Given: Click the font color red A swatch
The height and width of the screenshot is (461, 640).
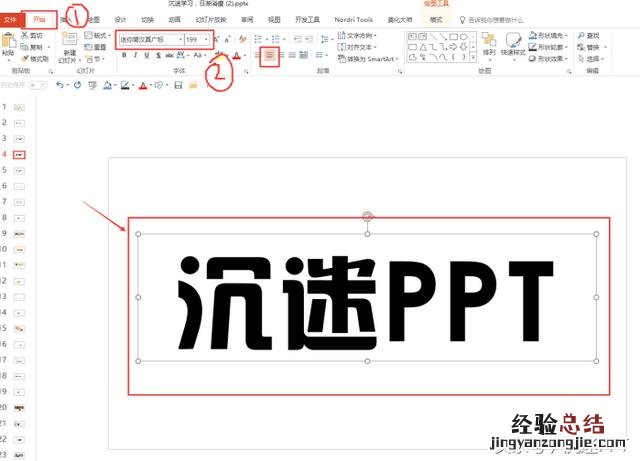Looking at the screenshot, I should [x=236, y=56].
